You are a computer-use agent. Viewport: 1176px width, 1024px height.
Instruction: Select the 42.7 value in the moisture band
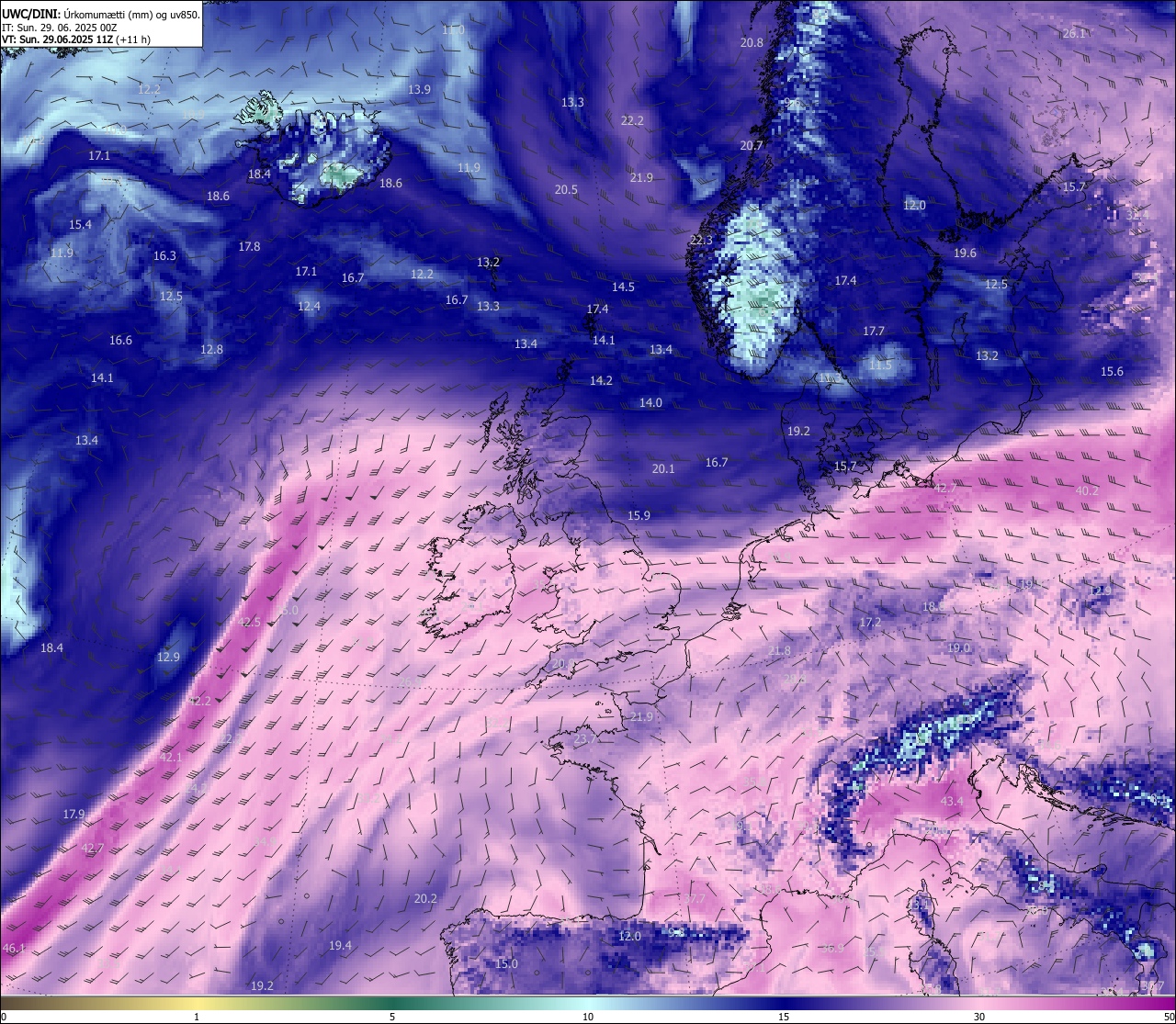93,848
